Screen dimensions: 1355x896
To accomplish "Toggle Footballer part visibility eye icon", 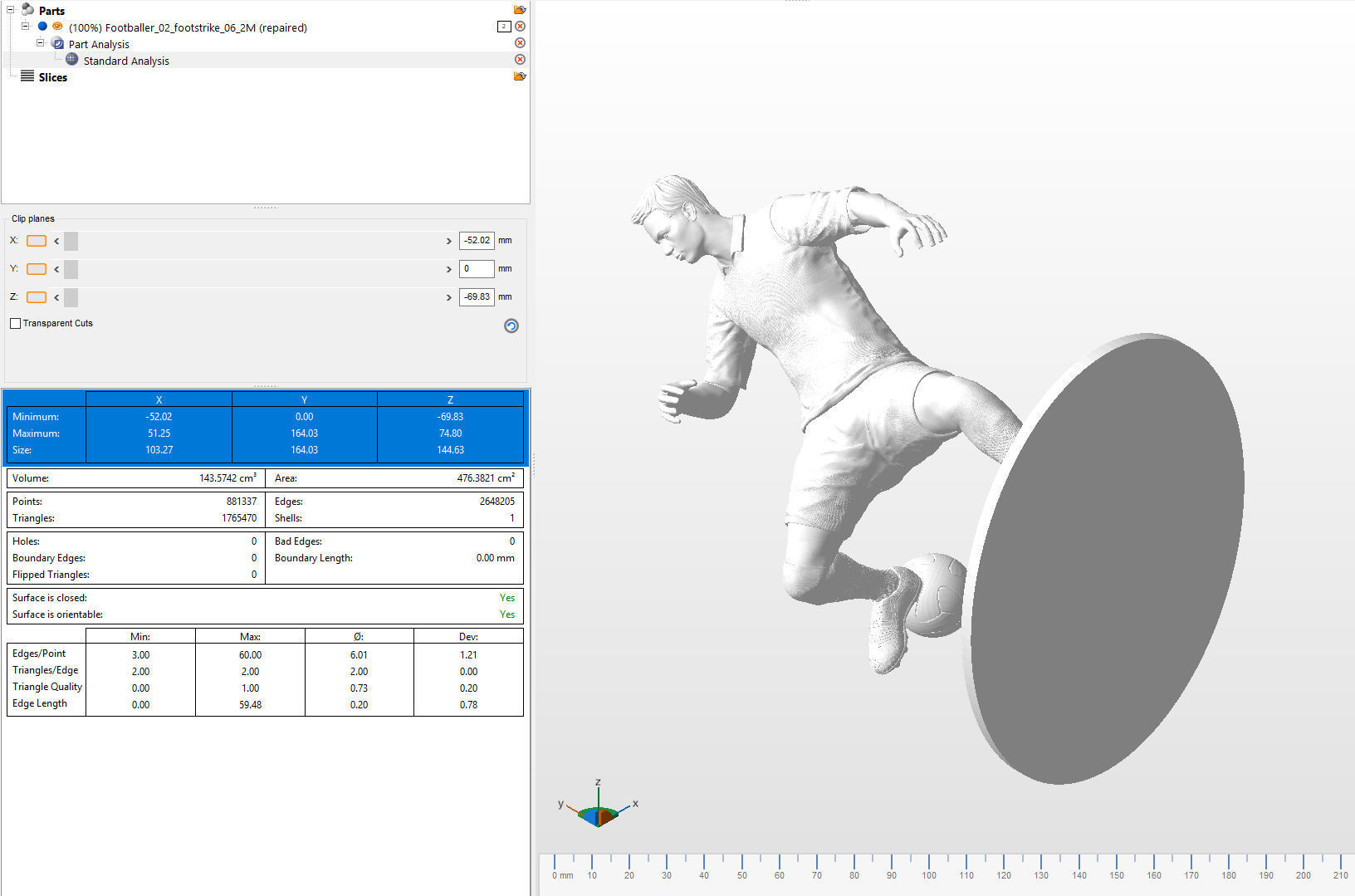I will (57, 27).
